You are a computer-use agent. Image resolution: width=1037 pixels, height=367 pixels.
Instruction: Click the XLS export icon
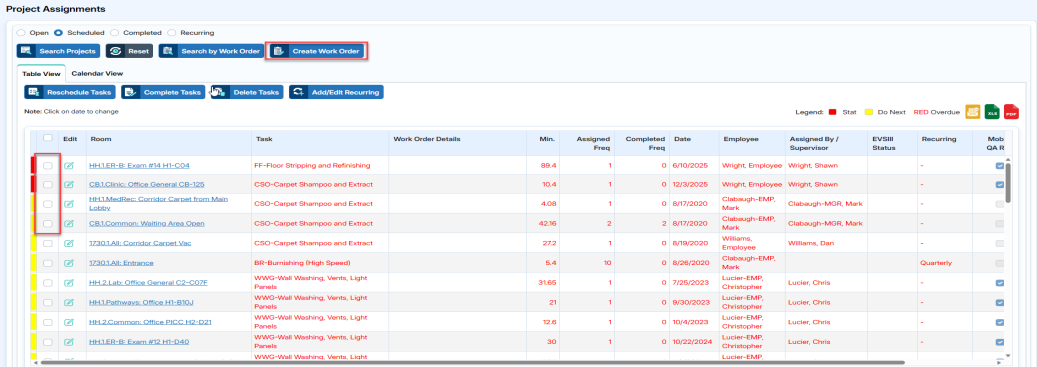click(992, 112)
